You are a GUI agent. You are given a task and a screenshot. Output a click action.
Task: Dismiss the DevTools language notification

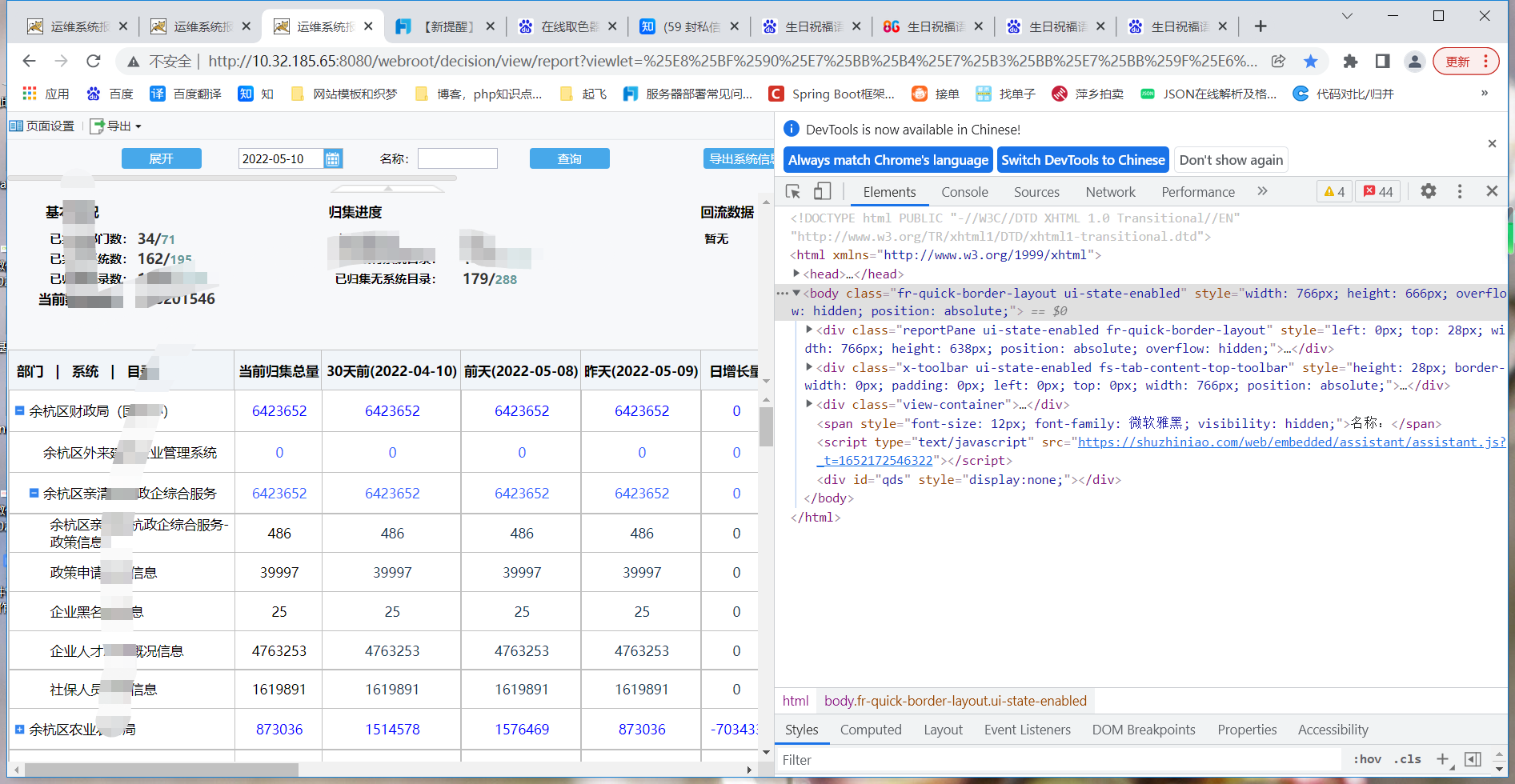coord(1492,144)
